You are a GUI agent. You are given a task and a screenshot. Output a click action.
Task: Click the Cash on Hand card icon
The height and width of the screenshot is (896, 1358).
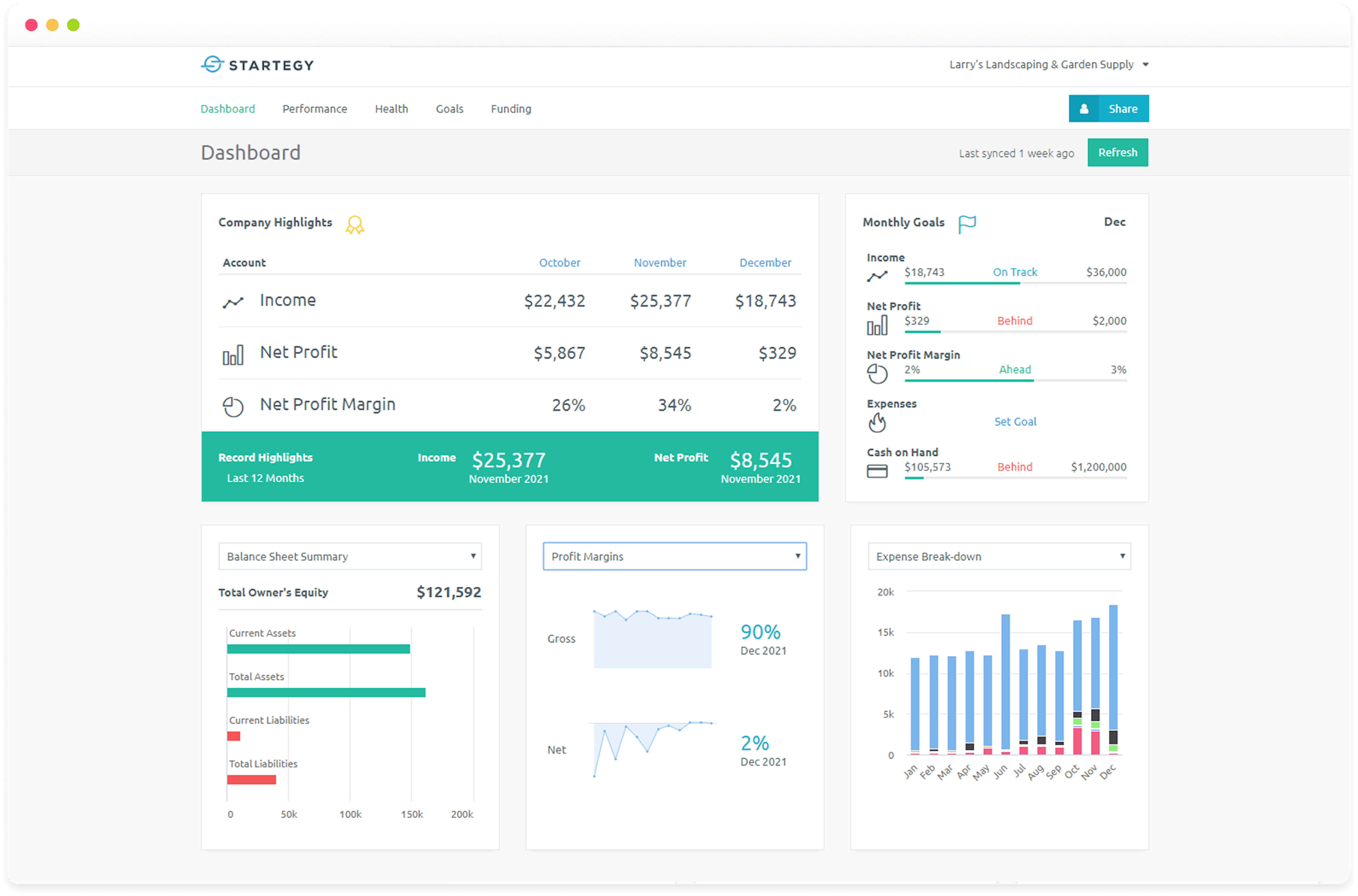(877, 471)
